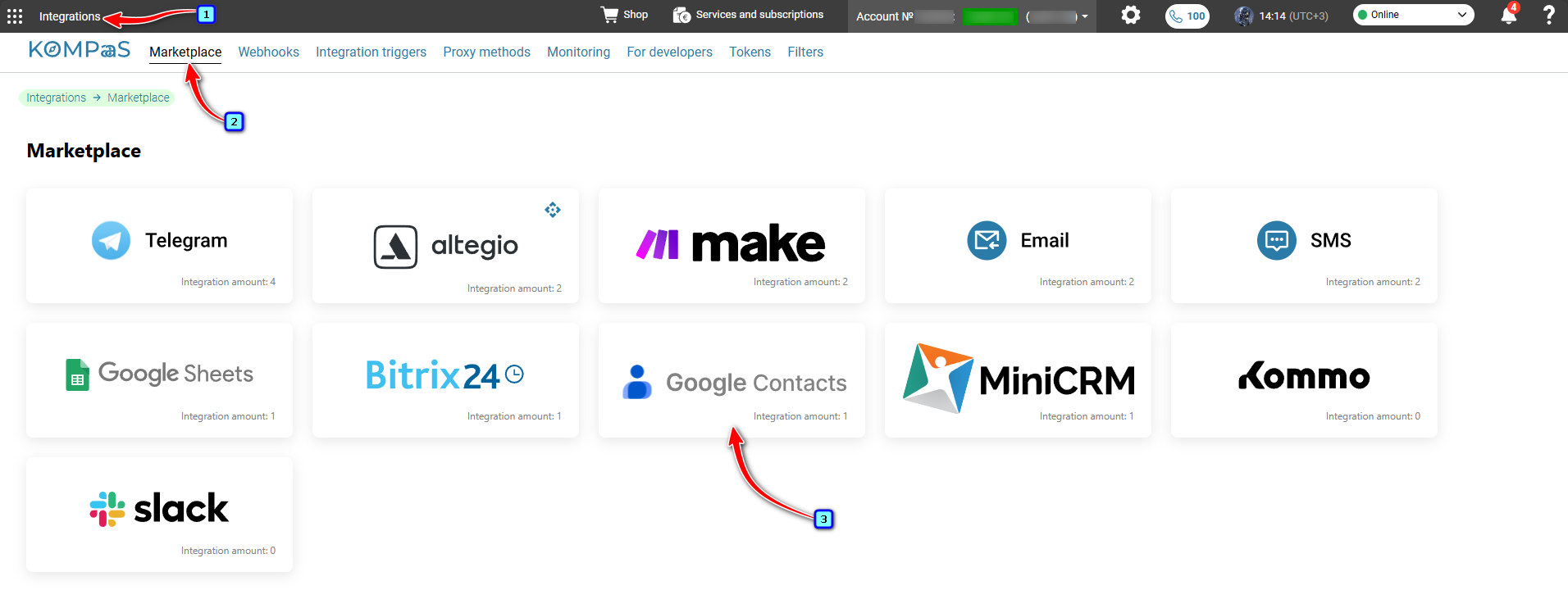Click Google Sheets' Integration amount: 1 text
Image resolution: width=1568 pixels, height=590 pixels.
pyautogui.click(x=228, y=416)
